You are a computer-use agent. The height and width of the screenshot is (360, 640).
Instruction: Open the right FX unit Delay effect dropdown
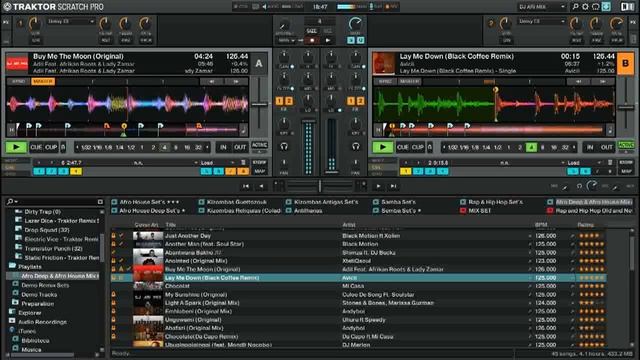point(541,21)
